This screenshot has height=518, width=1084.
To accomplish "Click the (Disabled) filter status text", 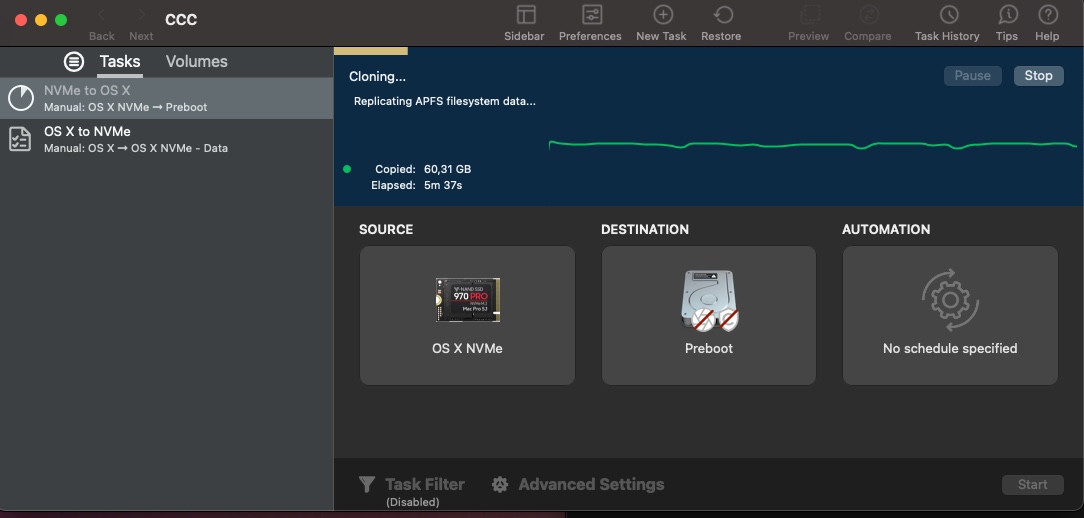I will 412,503.
